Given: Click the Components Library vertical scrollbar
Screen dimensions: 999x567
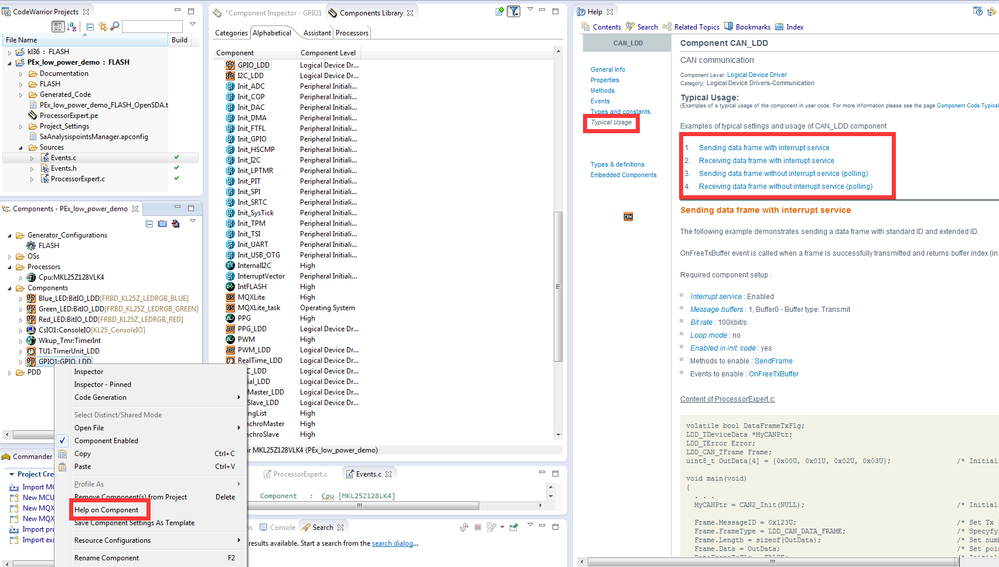Looking at the screenshot, I should point(558,287).
